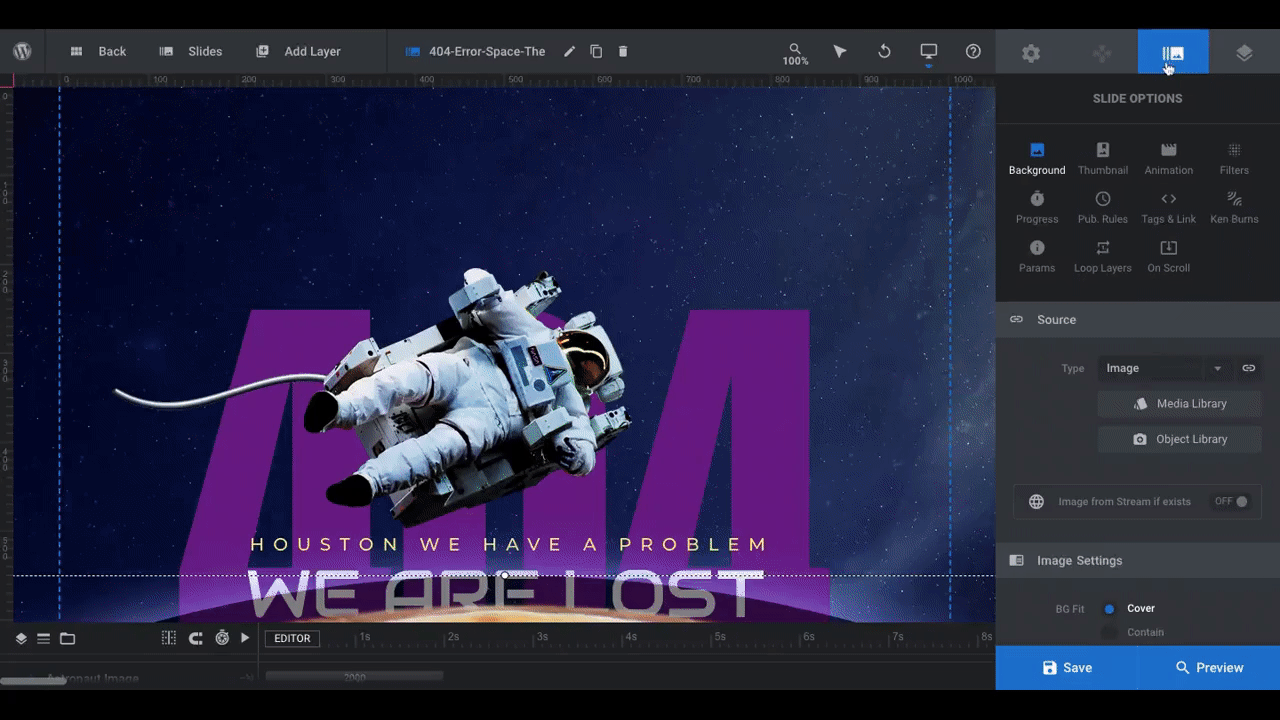Open the Filters slide option
The height and width of the screenshot is (720, 1280).
[1234, 158]
